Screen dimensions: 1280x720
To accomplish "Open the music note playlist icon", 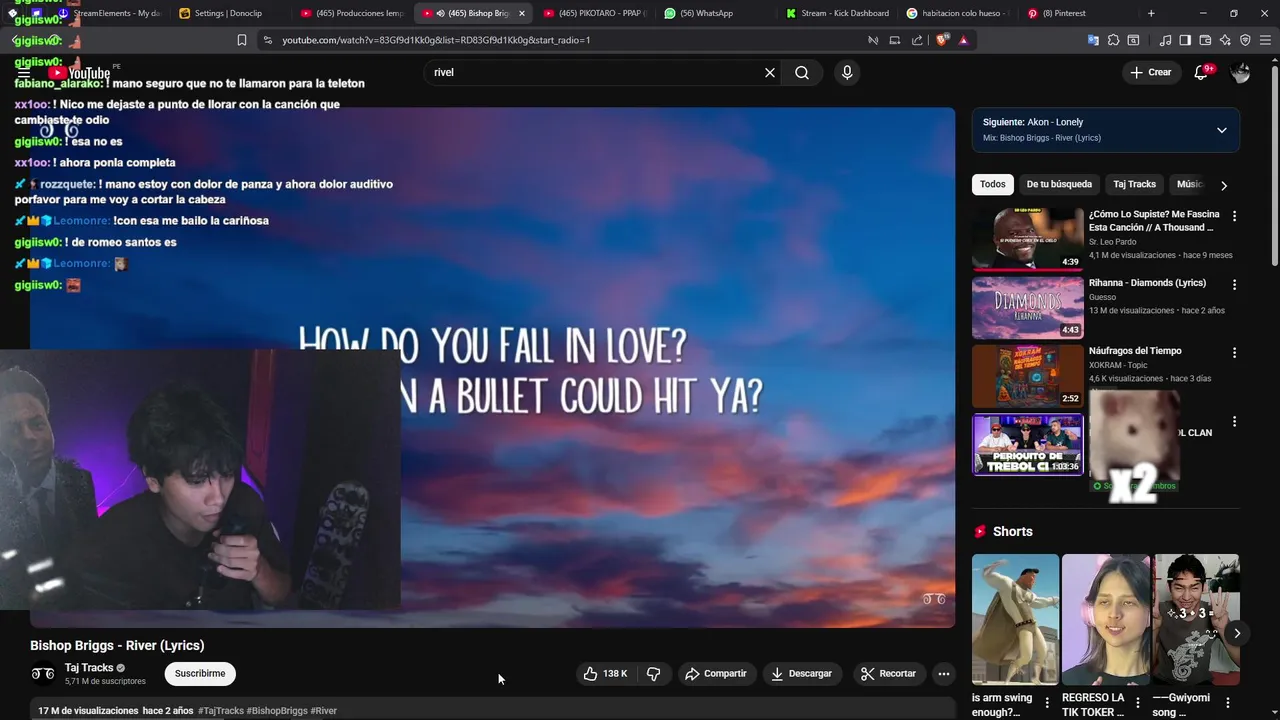I will coord(1165,40).
